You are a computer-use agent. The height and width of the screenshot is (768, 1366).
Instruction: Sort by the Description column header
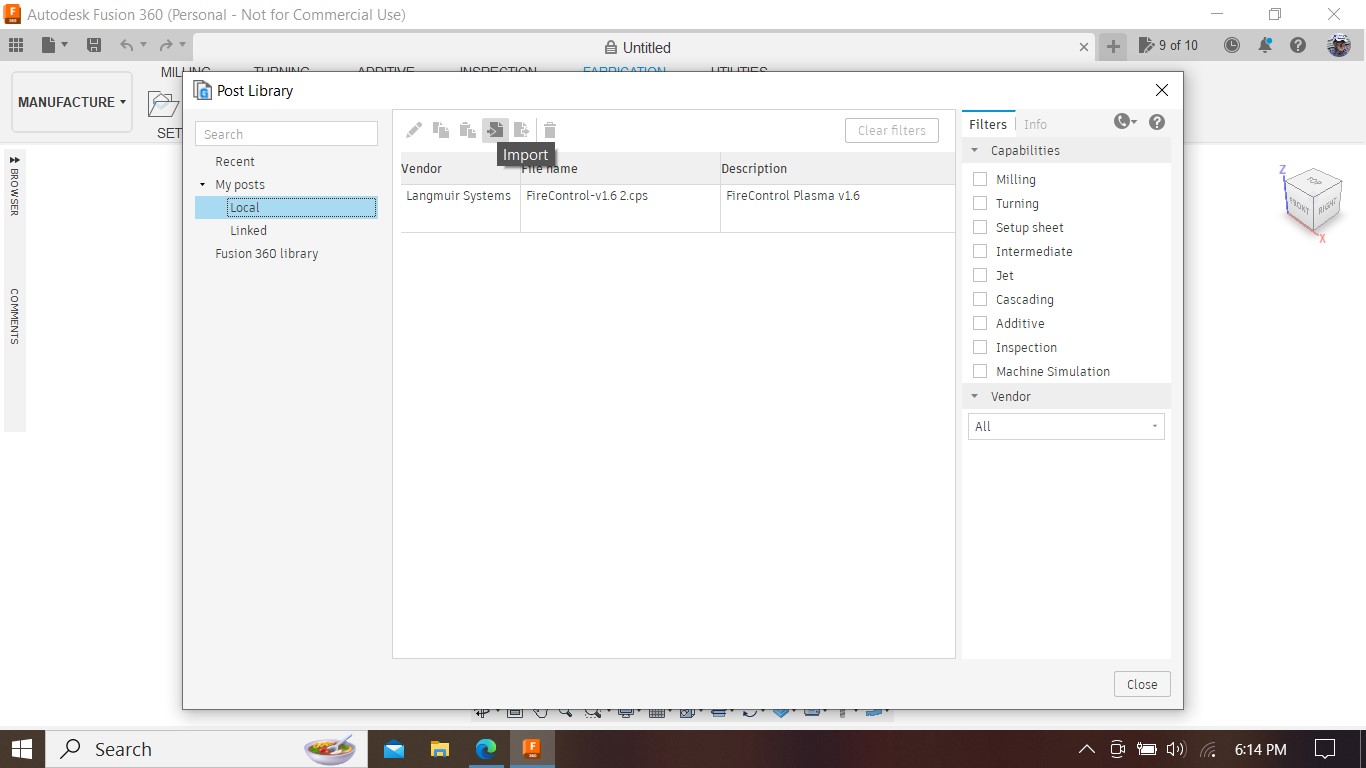(838, 168)
